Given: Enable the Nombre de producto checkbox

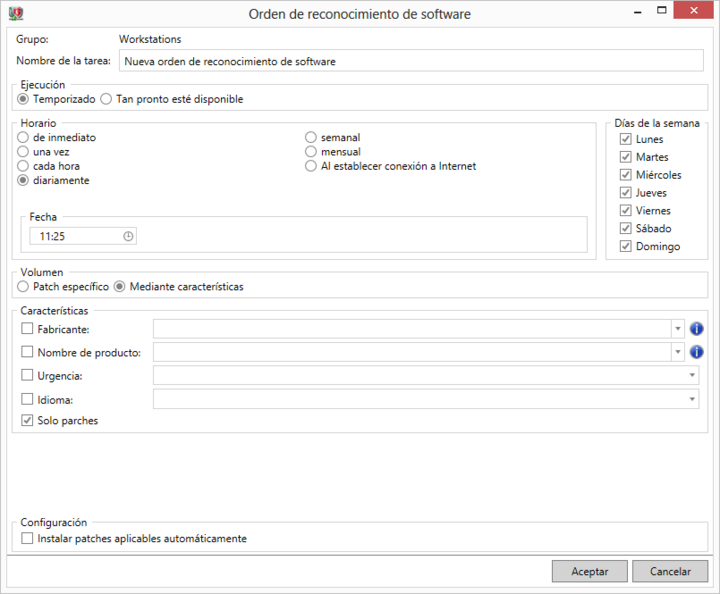Looking at the screenshot, I should [27, 352].
